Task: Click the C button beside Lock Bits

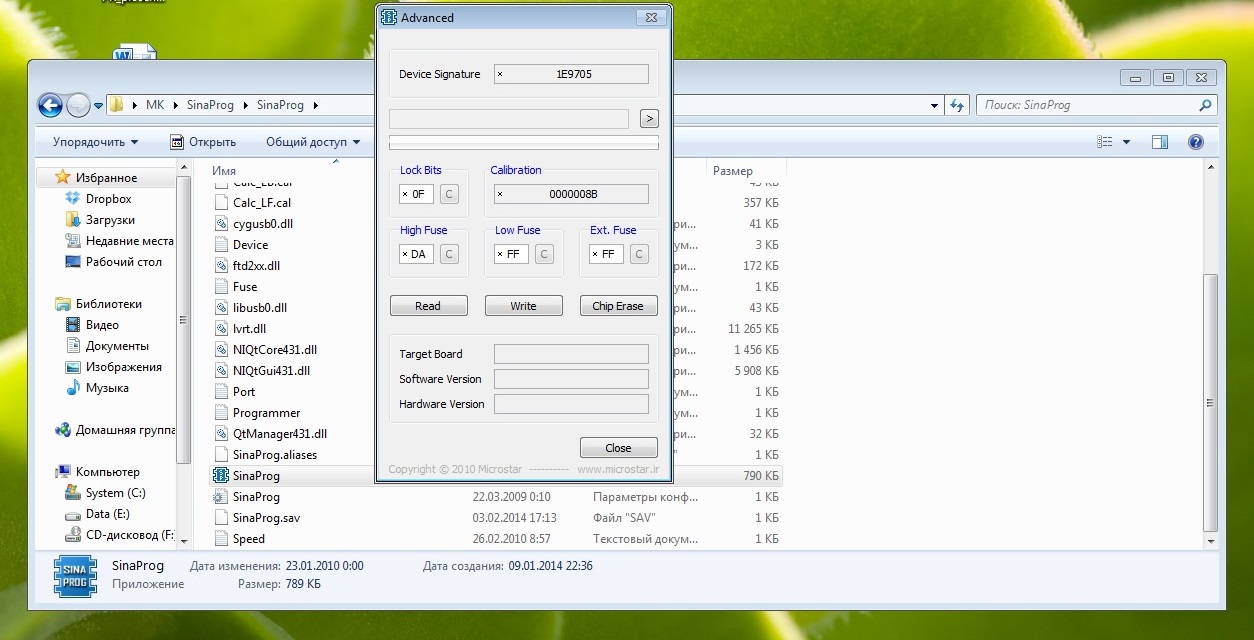Action: click(450, 194)
